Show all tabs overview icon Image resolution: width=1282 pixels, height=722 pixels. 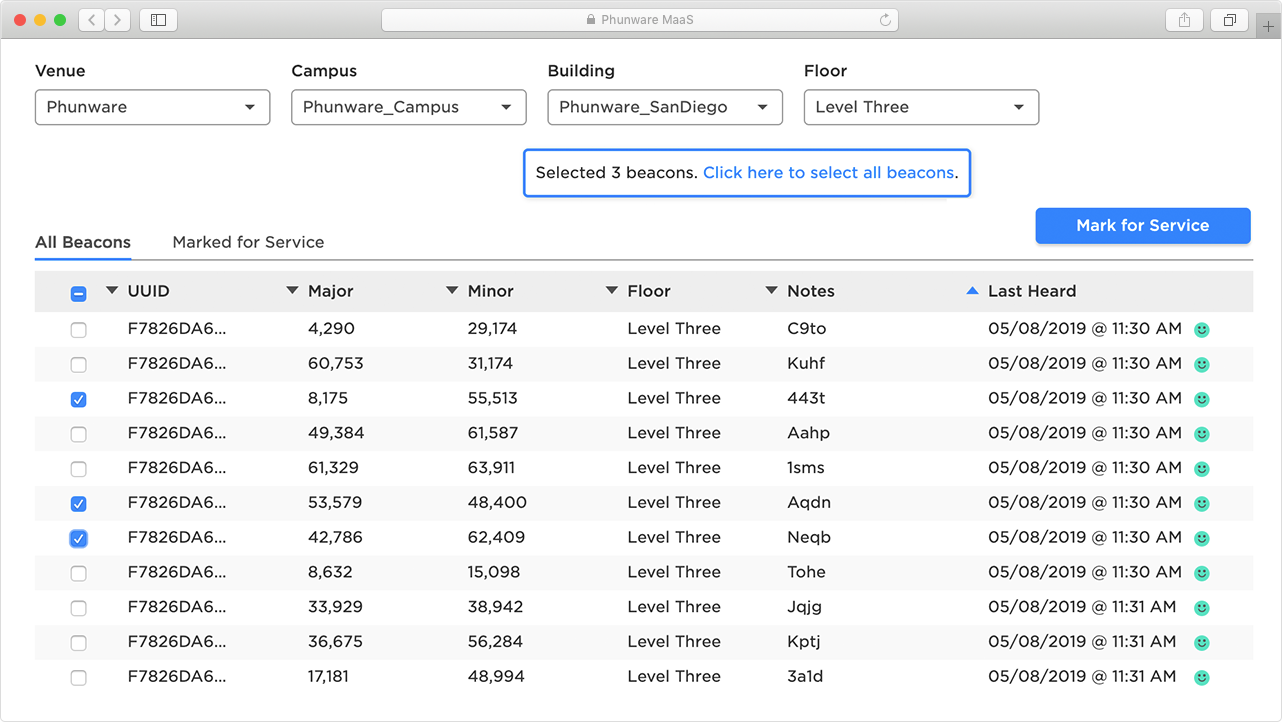click(x=1229, y=20)
